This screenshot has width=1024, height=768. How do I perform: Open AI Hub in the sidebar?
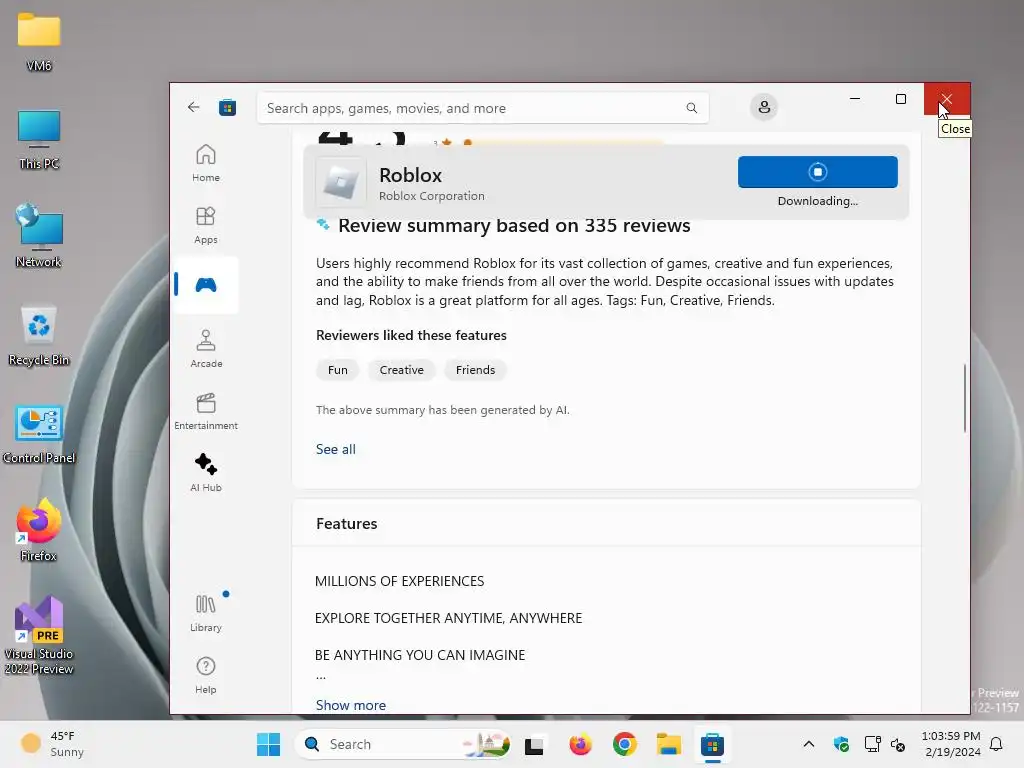tap(206, 473)
